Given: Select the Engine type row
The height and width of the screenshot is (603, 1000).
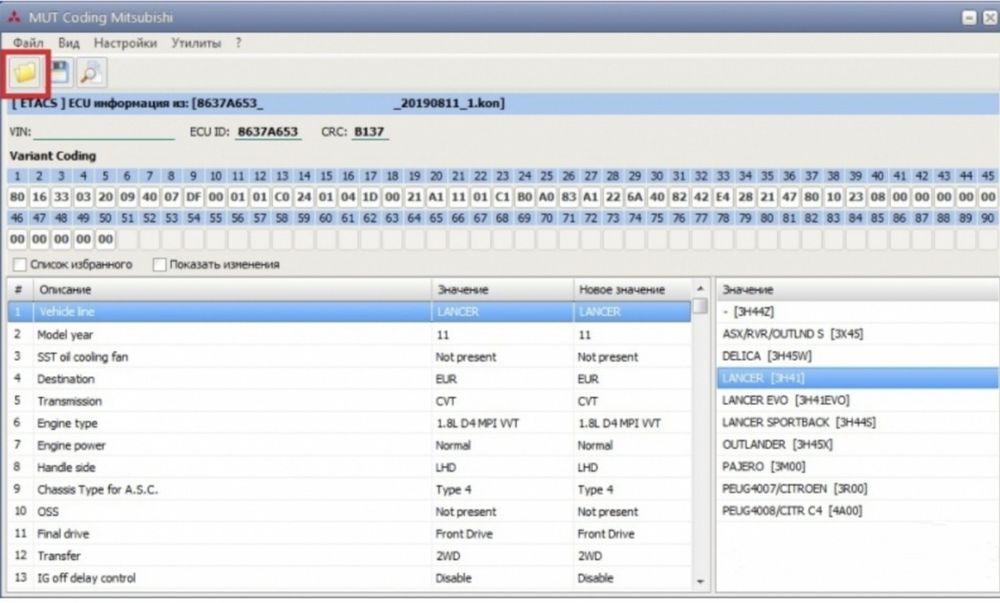Looking at the screenshot, I should (349, 423).
